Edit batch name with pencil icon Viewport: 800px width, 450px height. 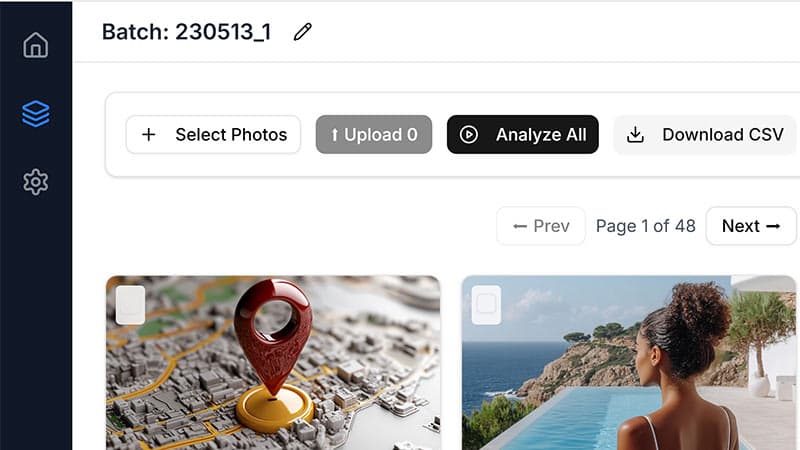[x=302, y=32]
